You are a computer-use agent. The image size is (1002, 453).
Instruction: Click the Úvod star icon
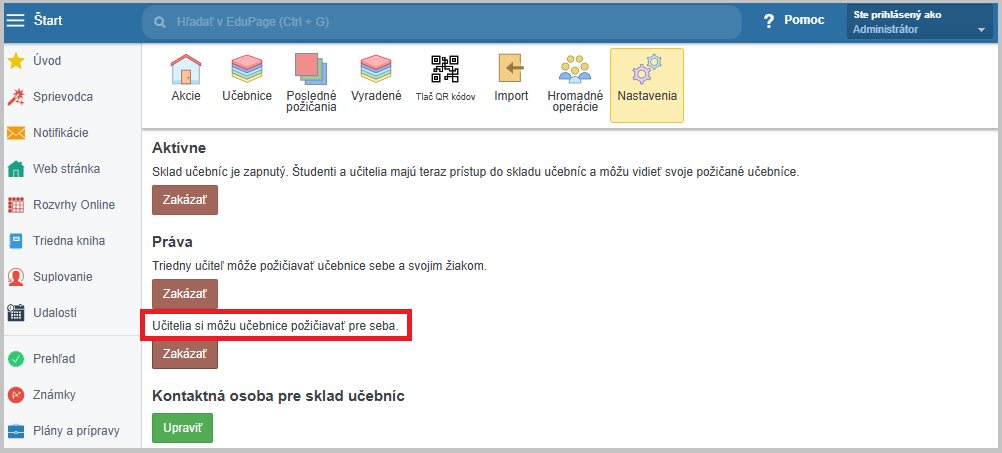(15, 61)
